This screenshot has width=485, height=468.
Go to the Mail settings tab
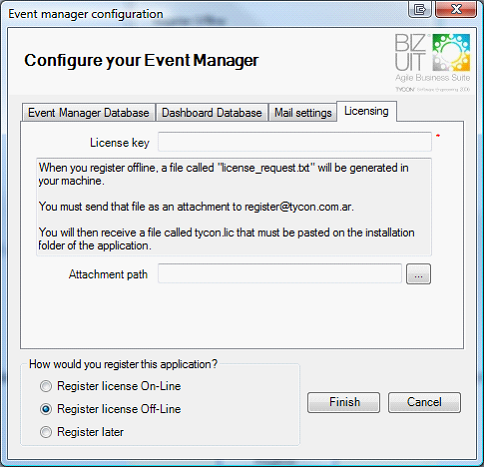click(x=303, y=113)
